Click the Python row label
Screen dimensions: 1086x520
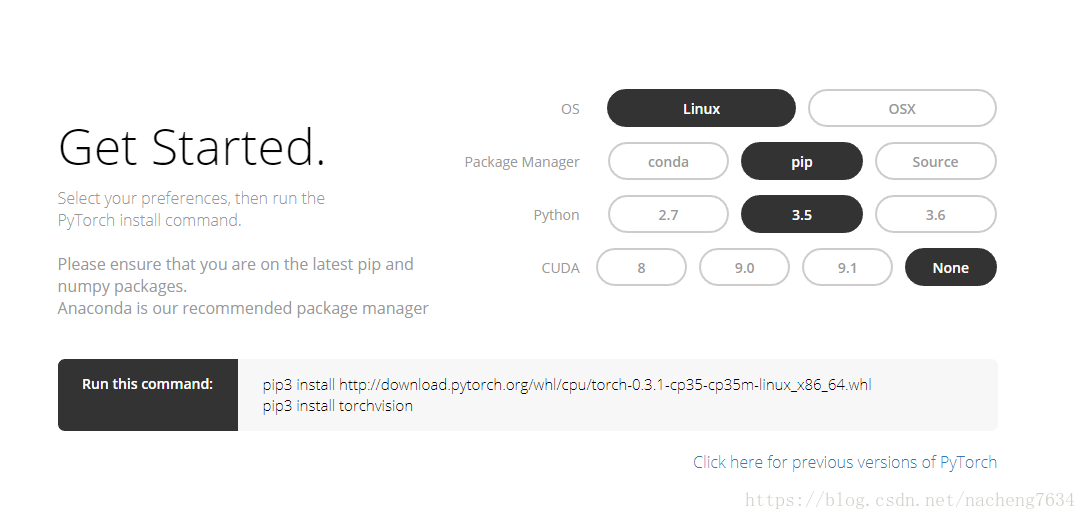556,215
